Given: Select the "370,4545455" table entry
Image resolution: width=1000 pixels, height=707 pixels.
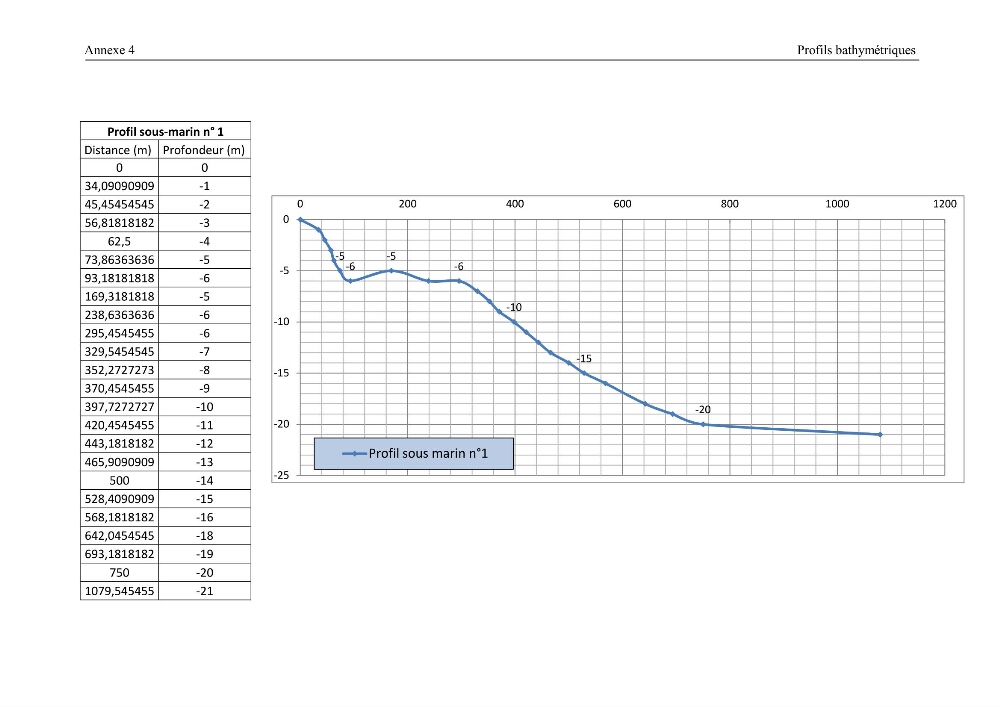Looking at the screenshot, I should coord(119,389).
